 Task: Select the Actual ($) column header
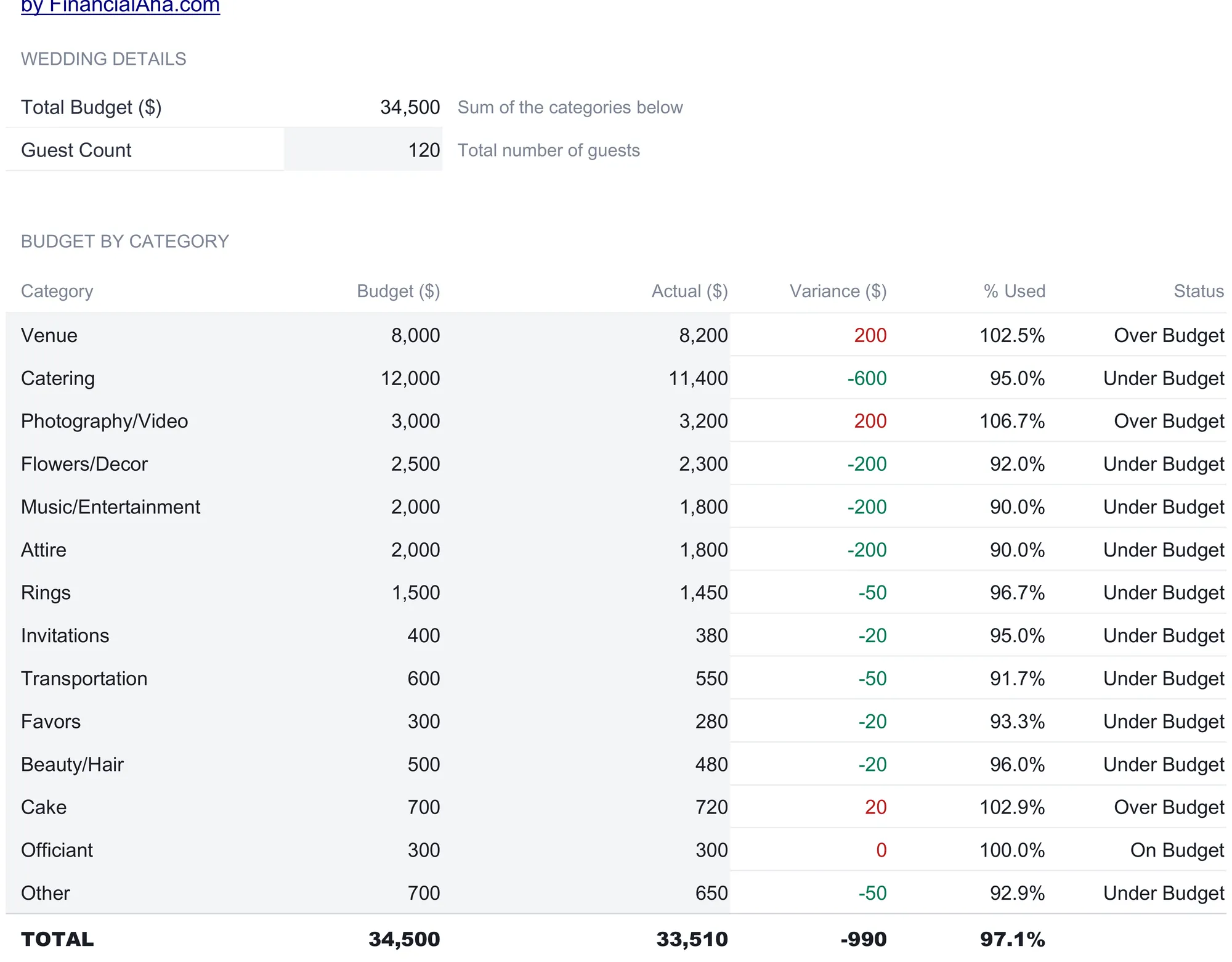coord(690,291)
